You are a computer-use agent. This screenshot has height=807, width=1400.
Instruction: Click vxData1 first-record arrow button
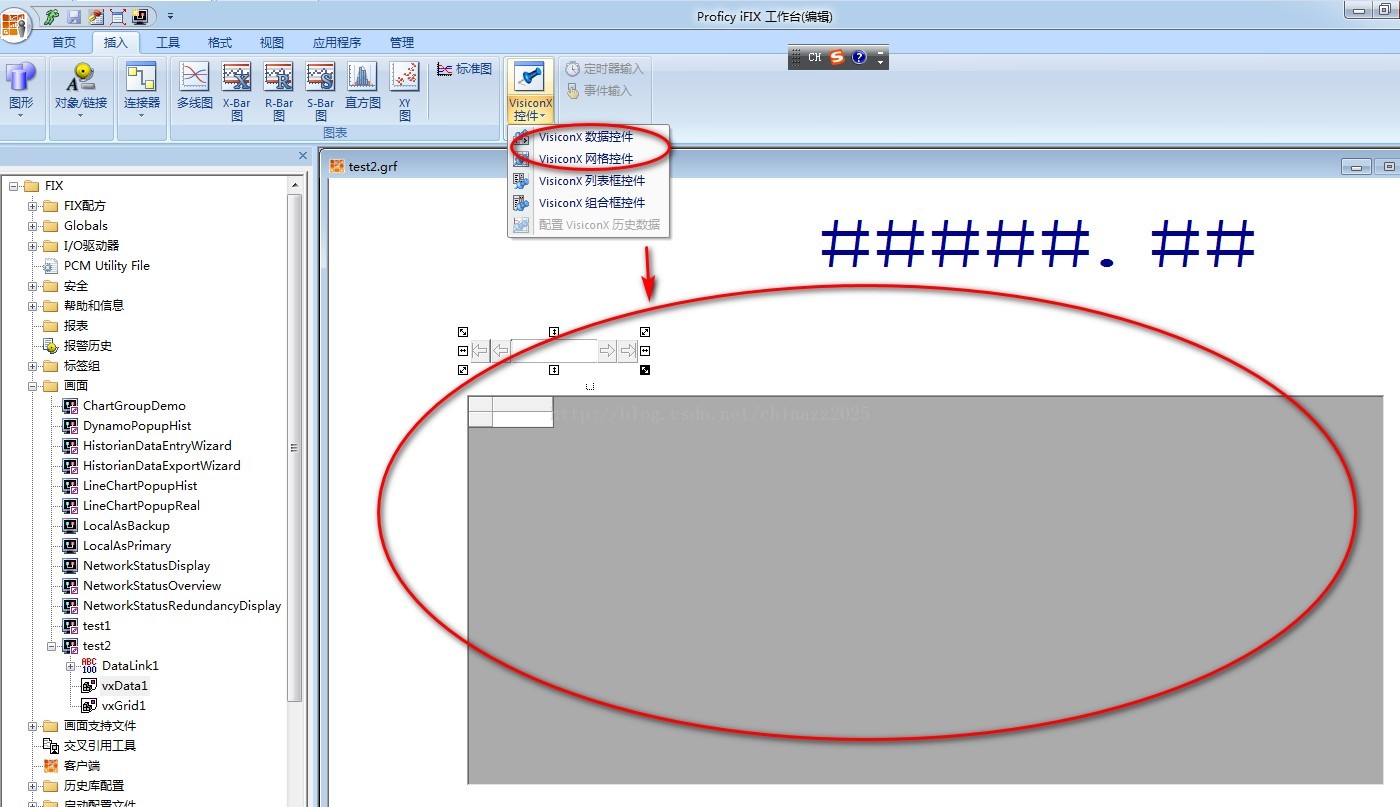click(480, 351)
